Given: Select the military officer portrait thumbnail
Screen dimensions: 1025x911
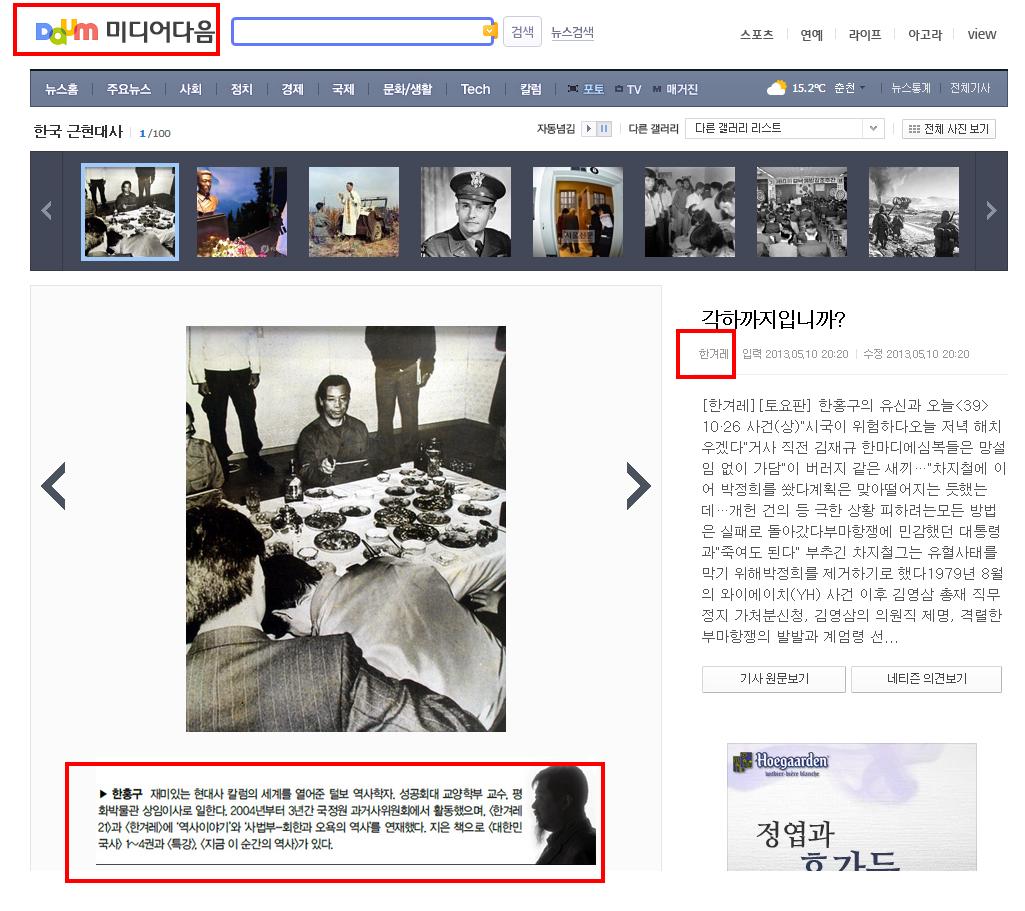Looking at the screenshot, I should pos(466,212).
